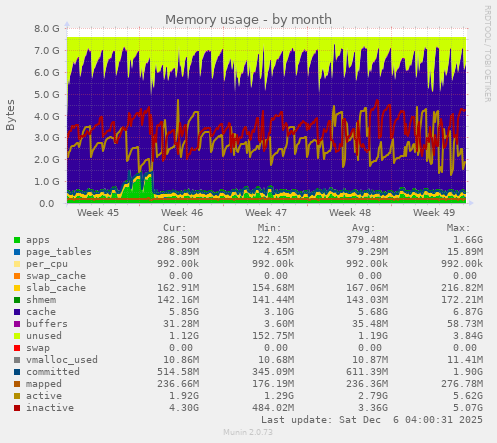The height and width of the screenshot is (443, 497).
Task: Select the 'mapped' legend label
Action: [x=44, y=384]
